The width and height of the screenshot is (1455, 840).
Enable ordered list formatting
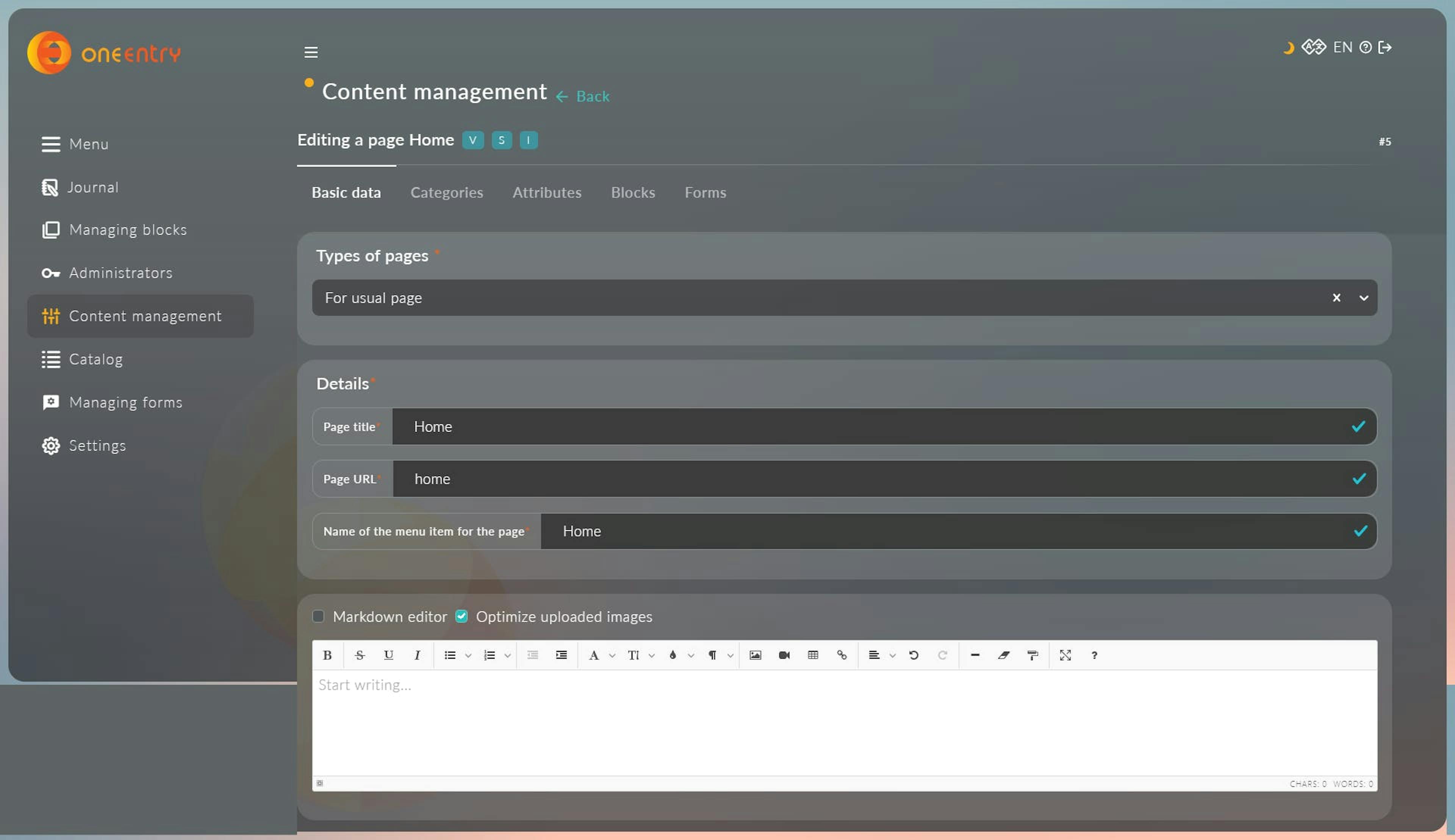(x=489, y=655)
